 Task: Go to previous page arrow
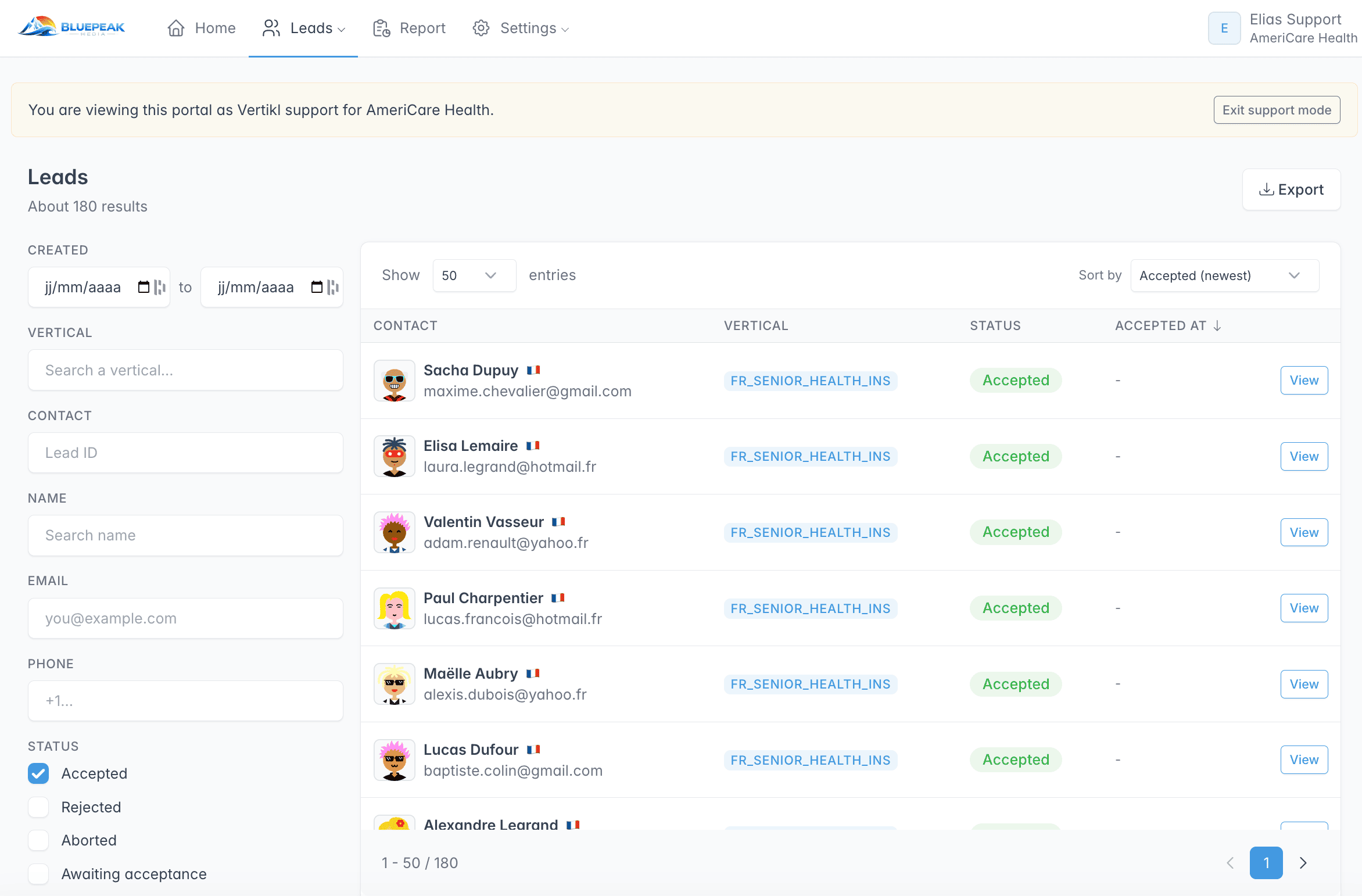click(x=1230, y=863)
